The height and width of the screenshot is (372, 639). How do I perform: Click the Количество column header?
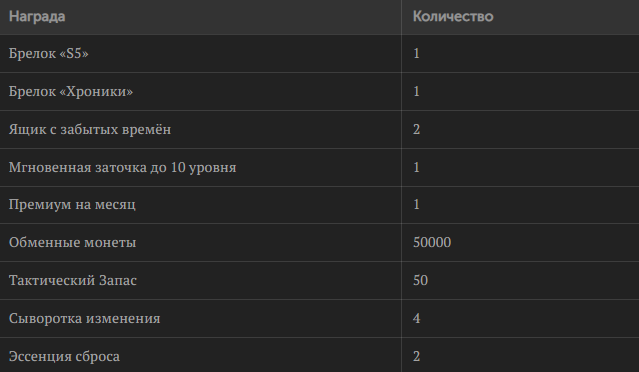tap(520, 17)
